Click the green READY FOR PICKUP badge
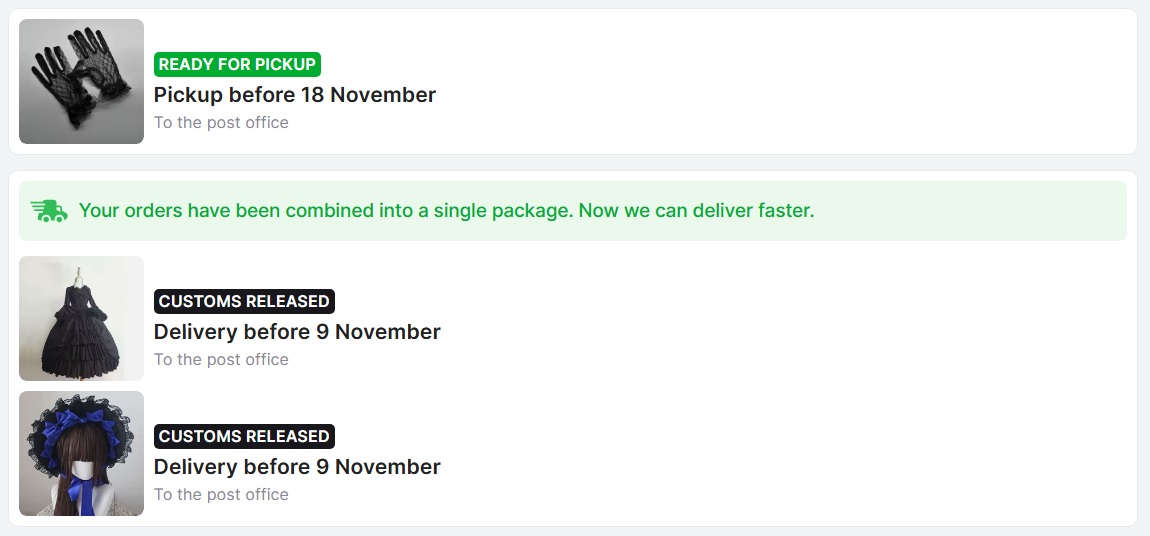The width and height of the screenshot is (1150, 536). pyautogui.click(x=237, y=64)
